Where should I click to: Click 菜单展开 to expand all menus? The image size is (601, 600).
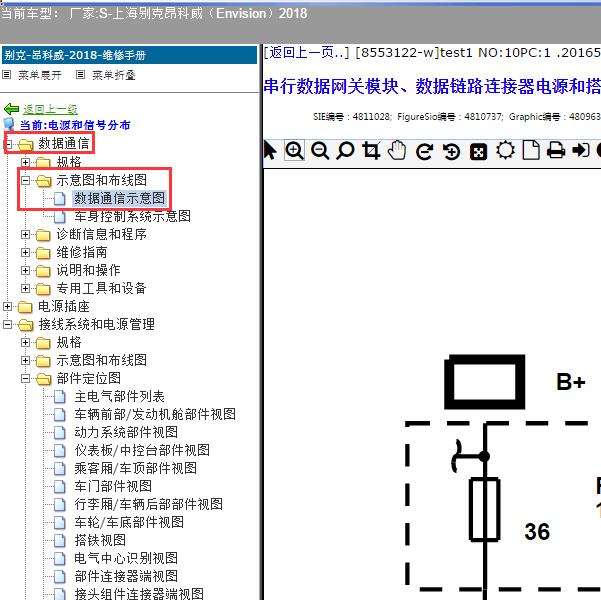pyautogui.click(x=40, y=75)
